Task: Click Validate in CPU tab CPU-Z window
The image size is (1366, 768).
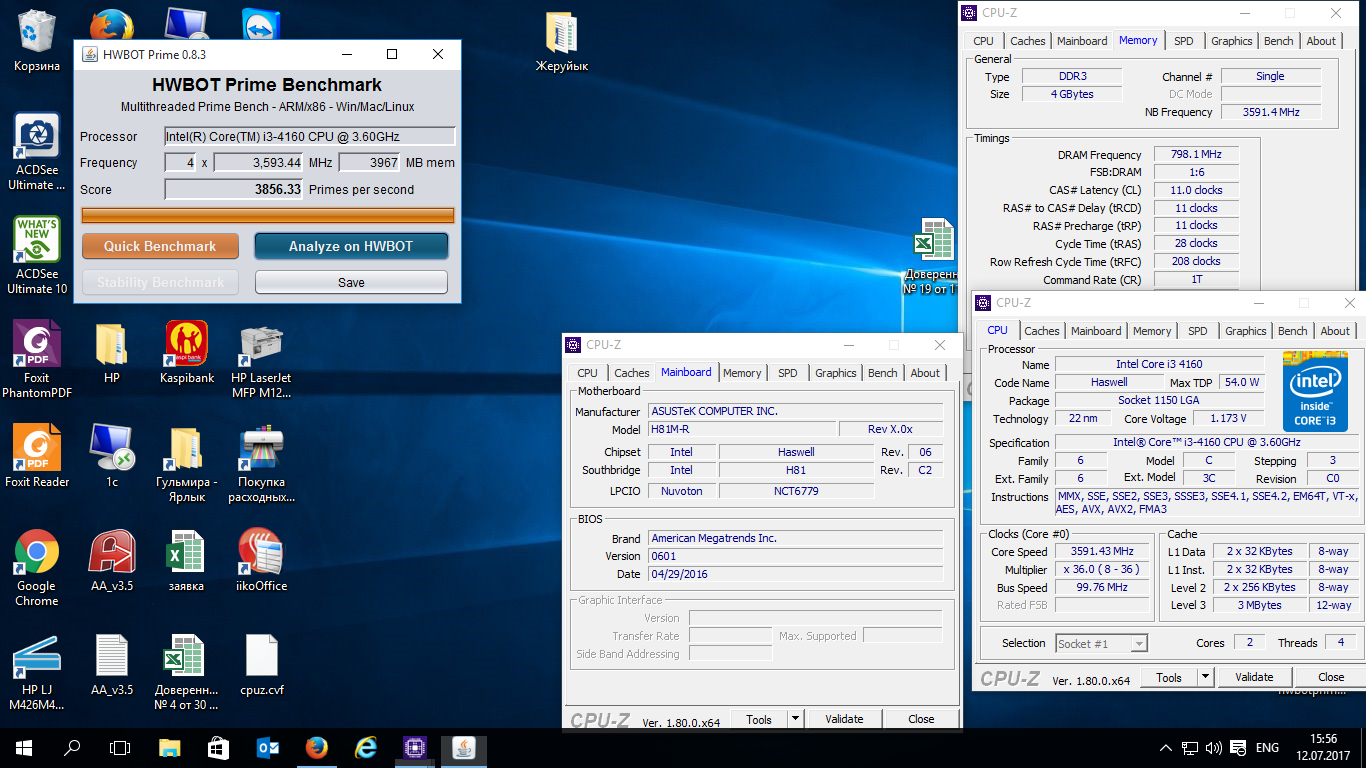Action: pos(1254,677)
